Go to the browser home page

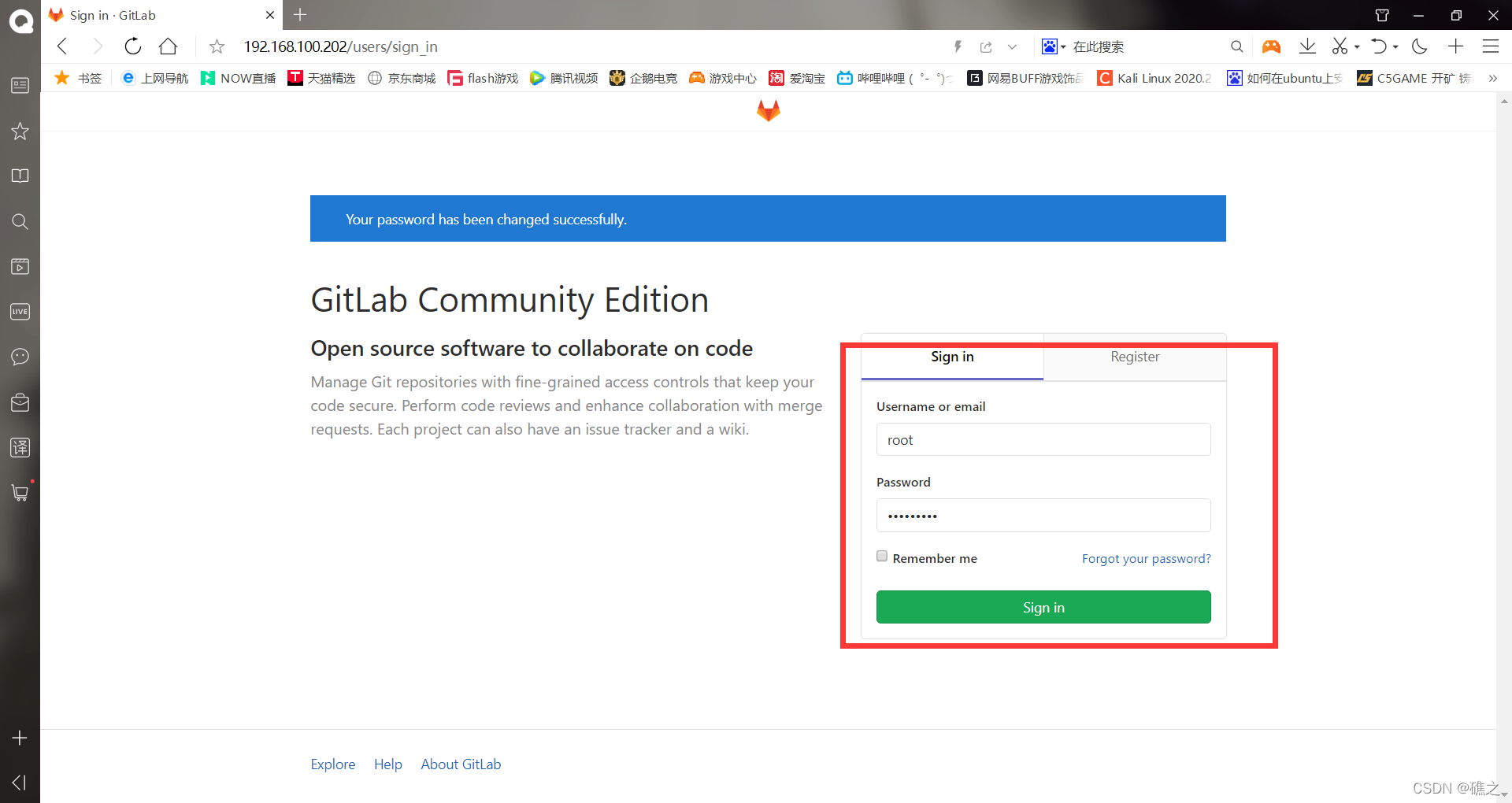pyautogui.click(x=168, y=46)
